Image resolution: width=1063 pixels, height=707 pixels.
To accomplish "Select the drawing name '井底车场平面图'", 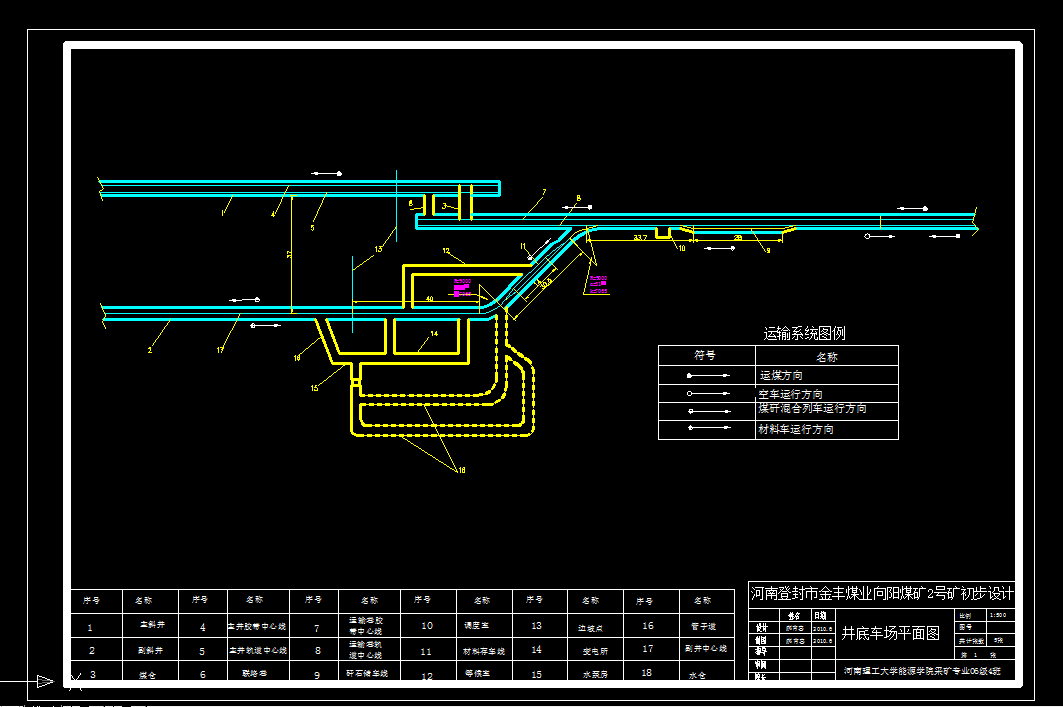I will (x=890, y=633).
